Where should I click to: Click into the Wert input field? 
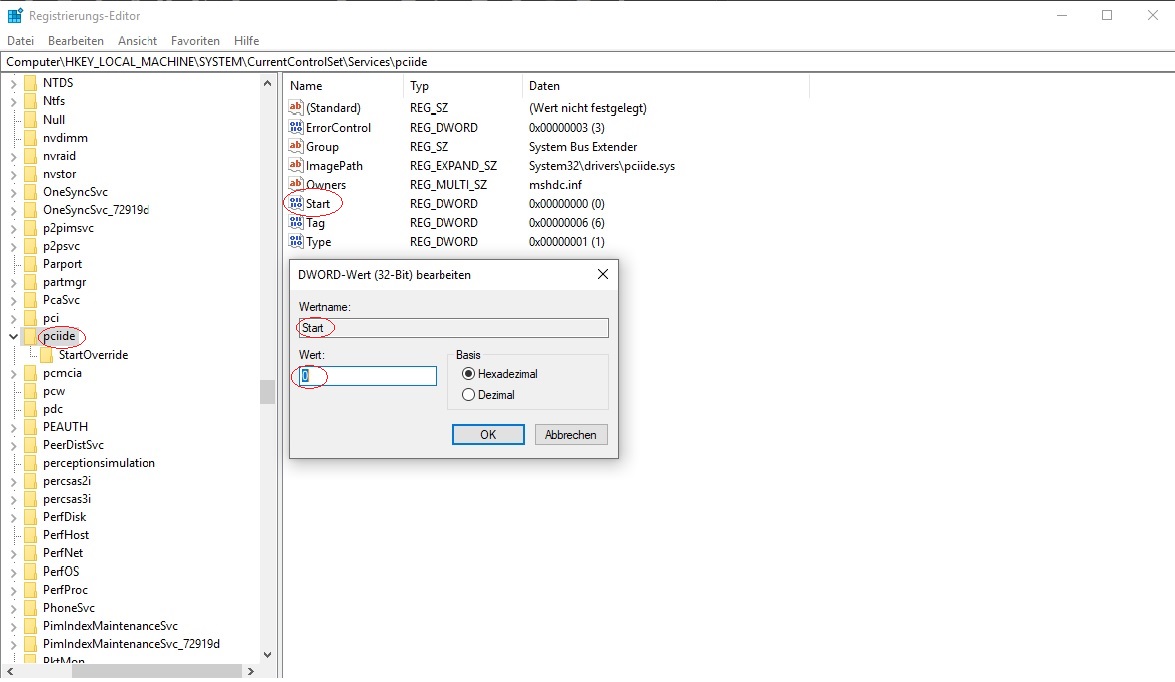point(367,375)
